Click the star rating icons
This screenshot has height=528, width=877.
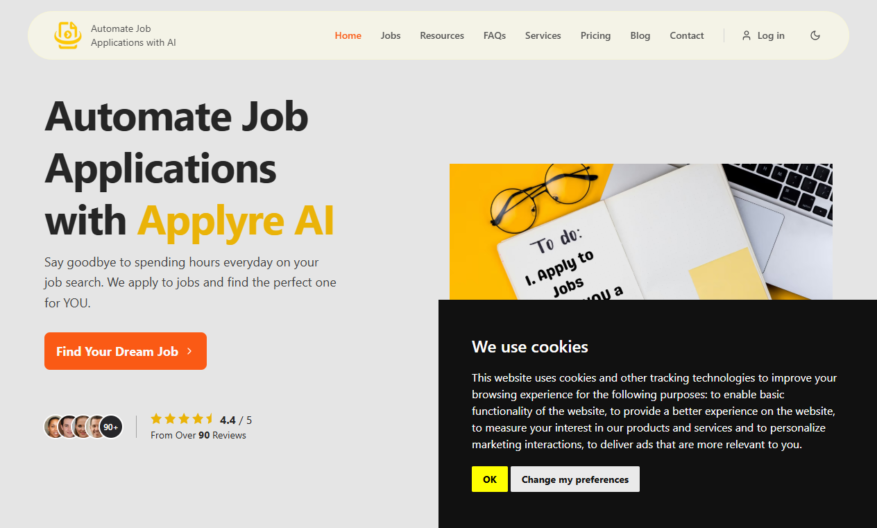pyautogui.click(x=182, y=419)
